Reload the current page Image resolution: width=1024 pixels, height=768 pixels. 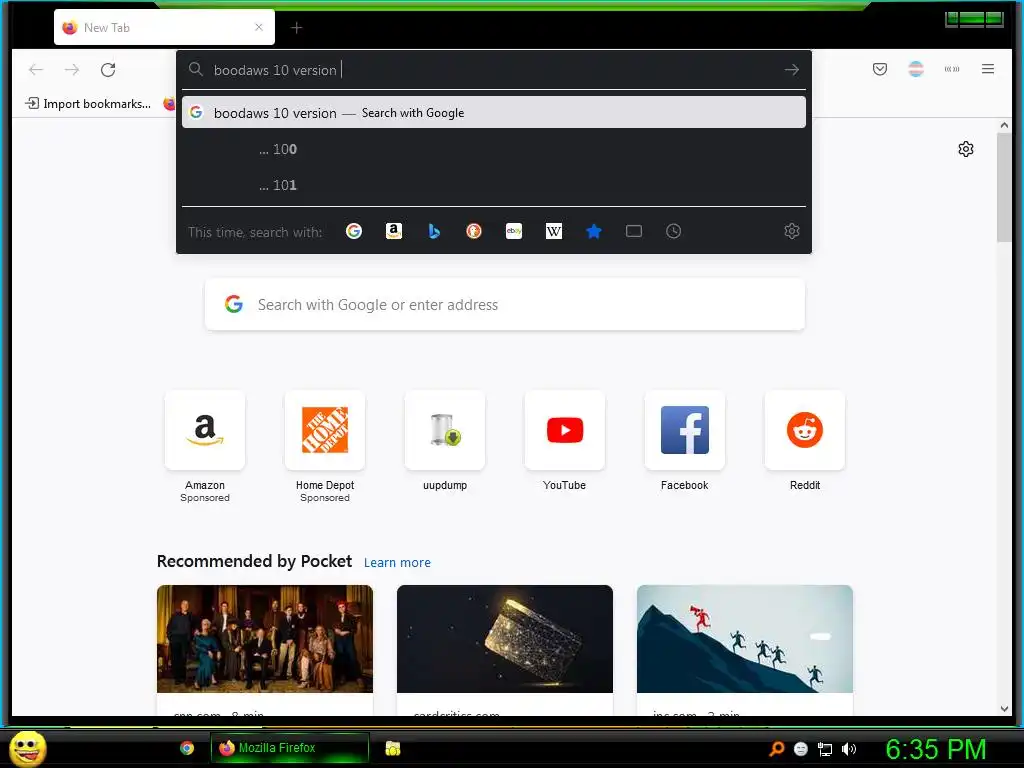point(108,70)
